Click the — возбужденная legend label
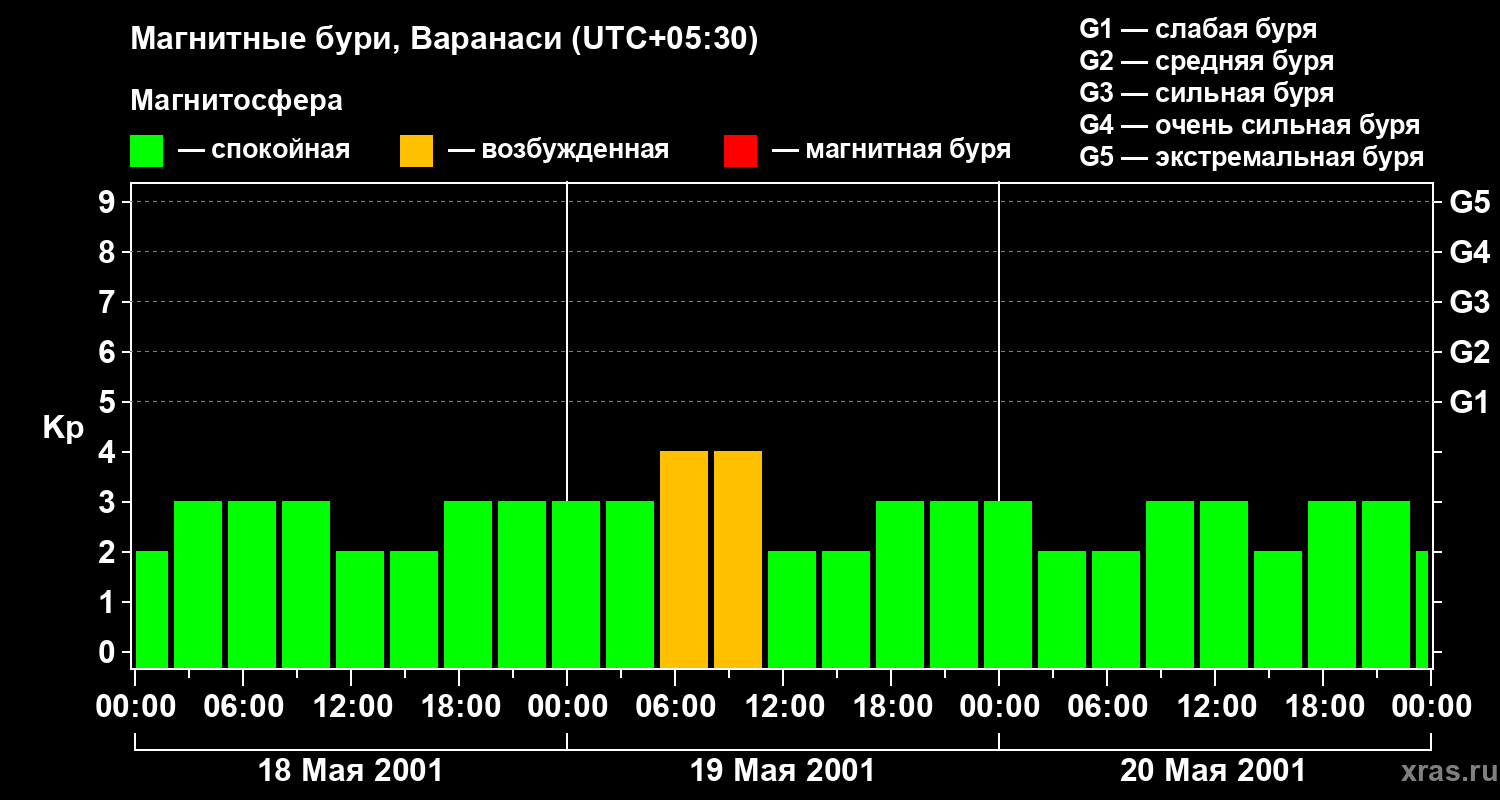Screen dimensions: 1500x800 pos(558,150)
